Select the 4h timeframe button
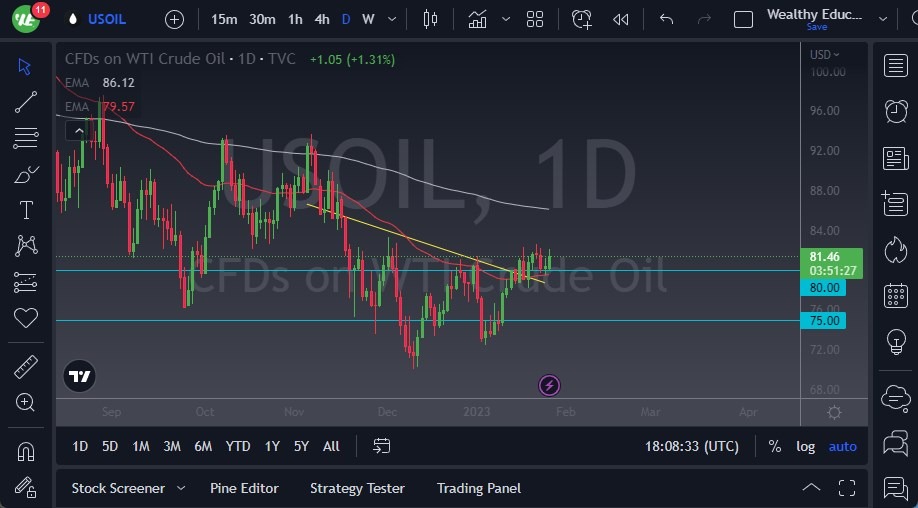Image resolution: width=918 pixels, height=508 pixels. (322, 19)
